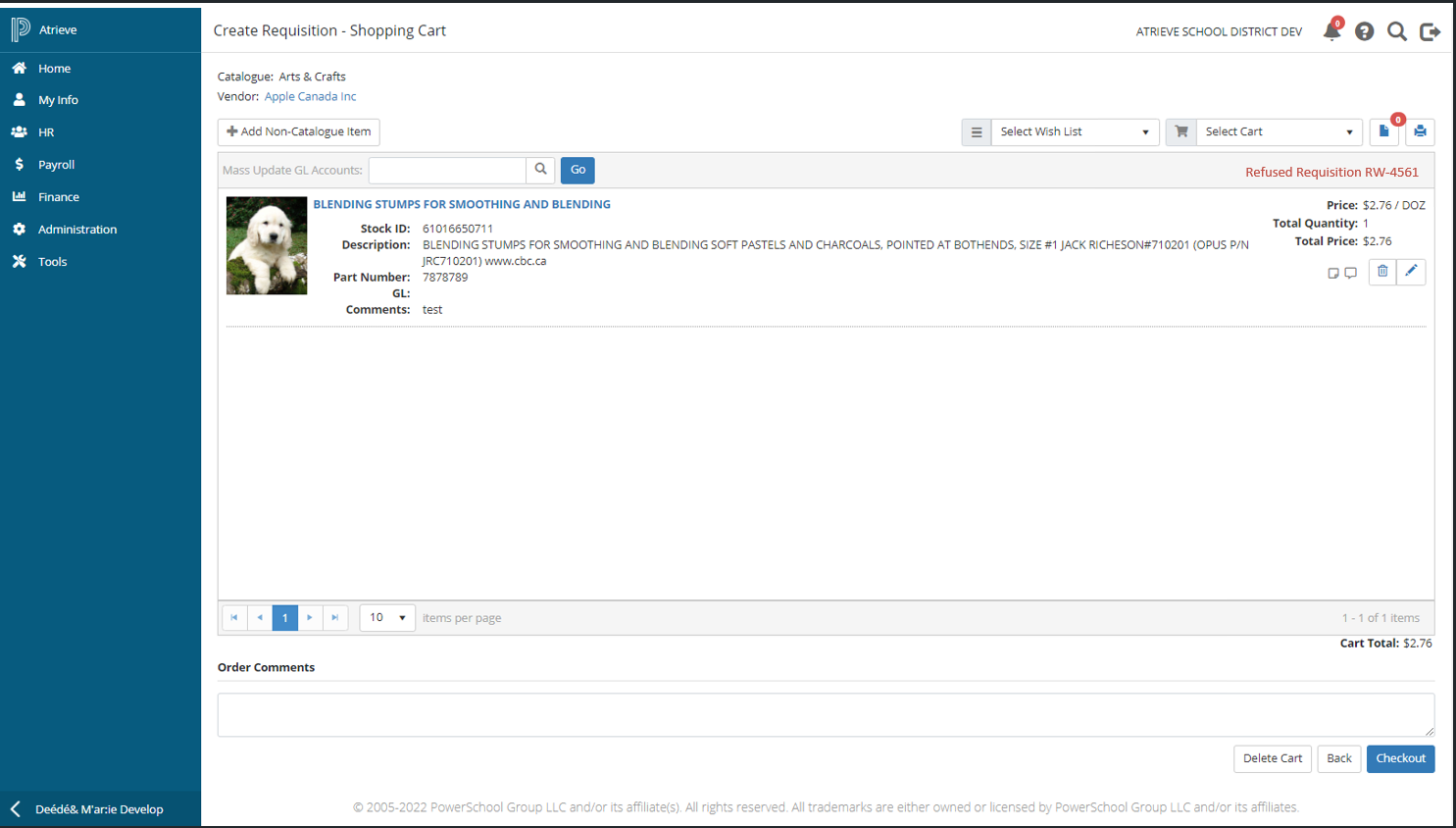Navigate to Administration in the sidebar

(x=77, y=230)
